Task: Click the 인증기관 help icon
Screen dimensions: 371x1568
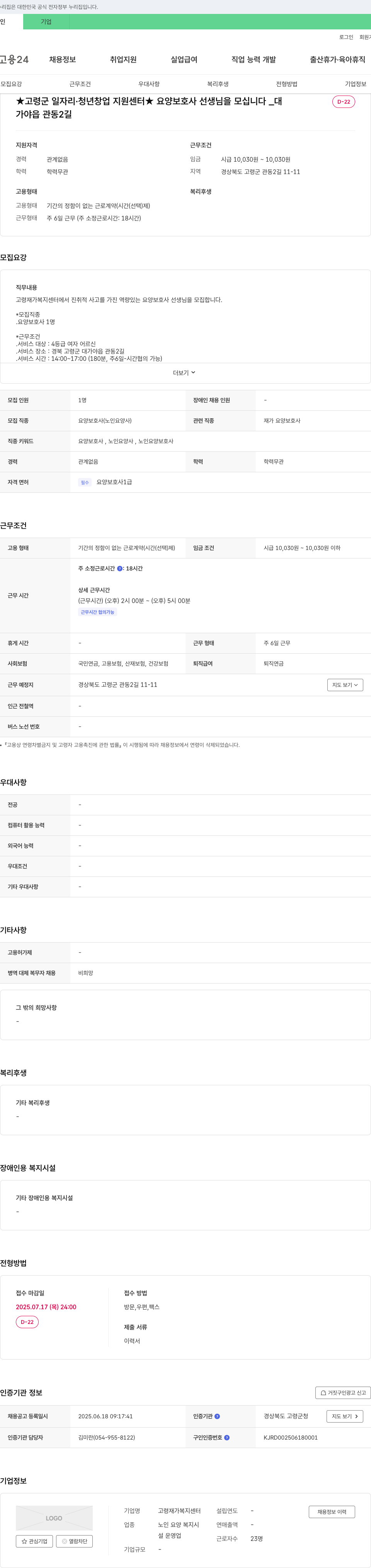Action: tap(217, 1416)
